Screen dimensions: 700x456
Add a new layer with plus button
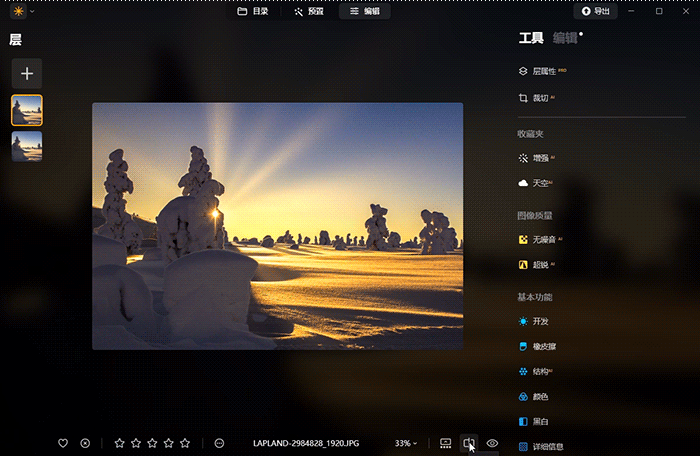point(27,73)
